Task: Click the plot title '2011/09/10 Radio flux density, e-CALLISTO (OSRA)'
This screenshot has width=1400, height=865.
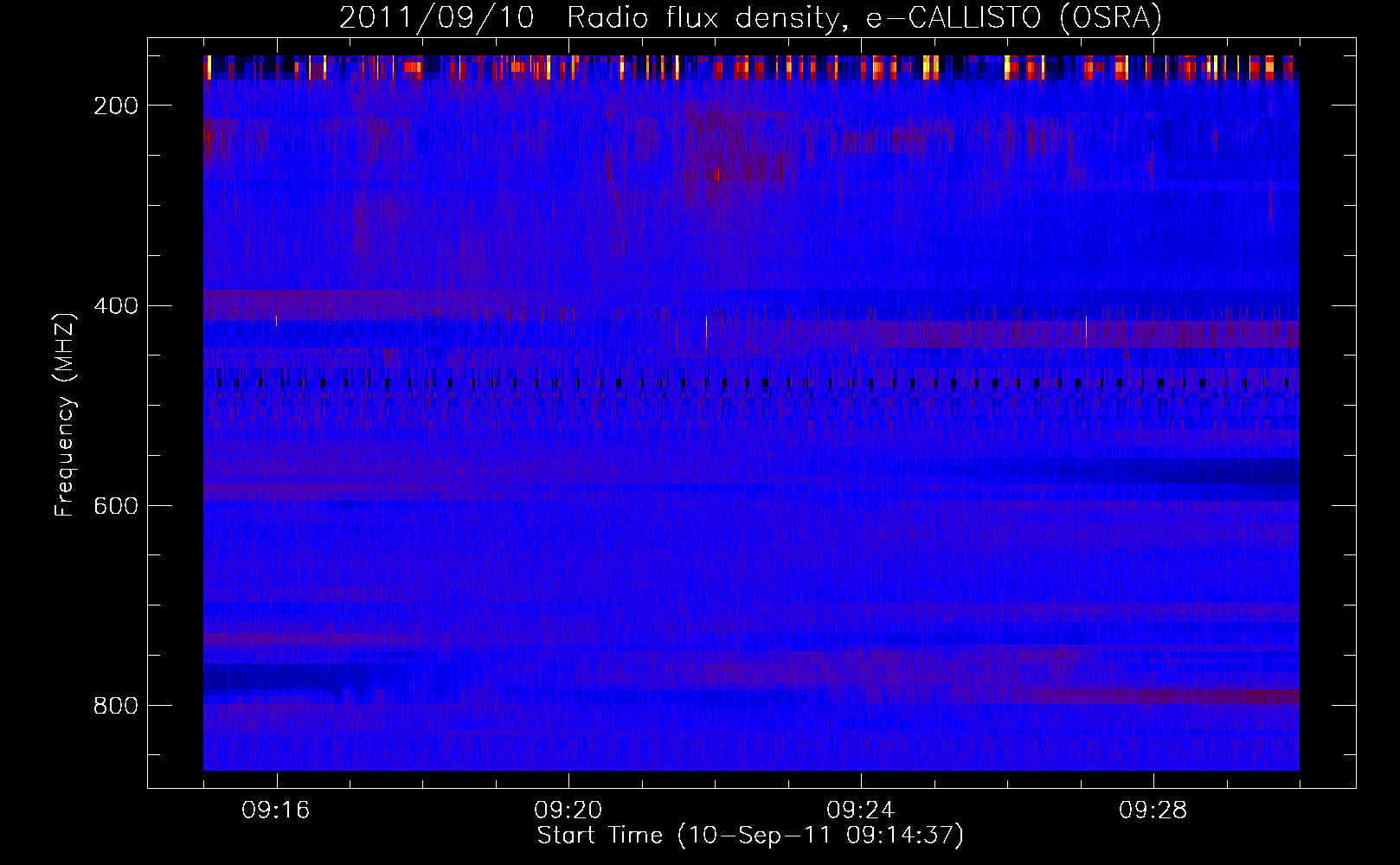Action: 750,17
